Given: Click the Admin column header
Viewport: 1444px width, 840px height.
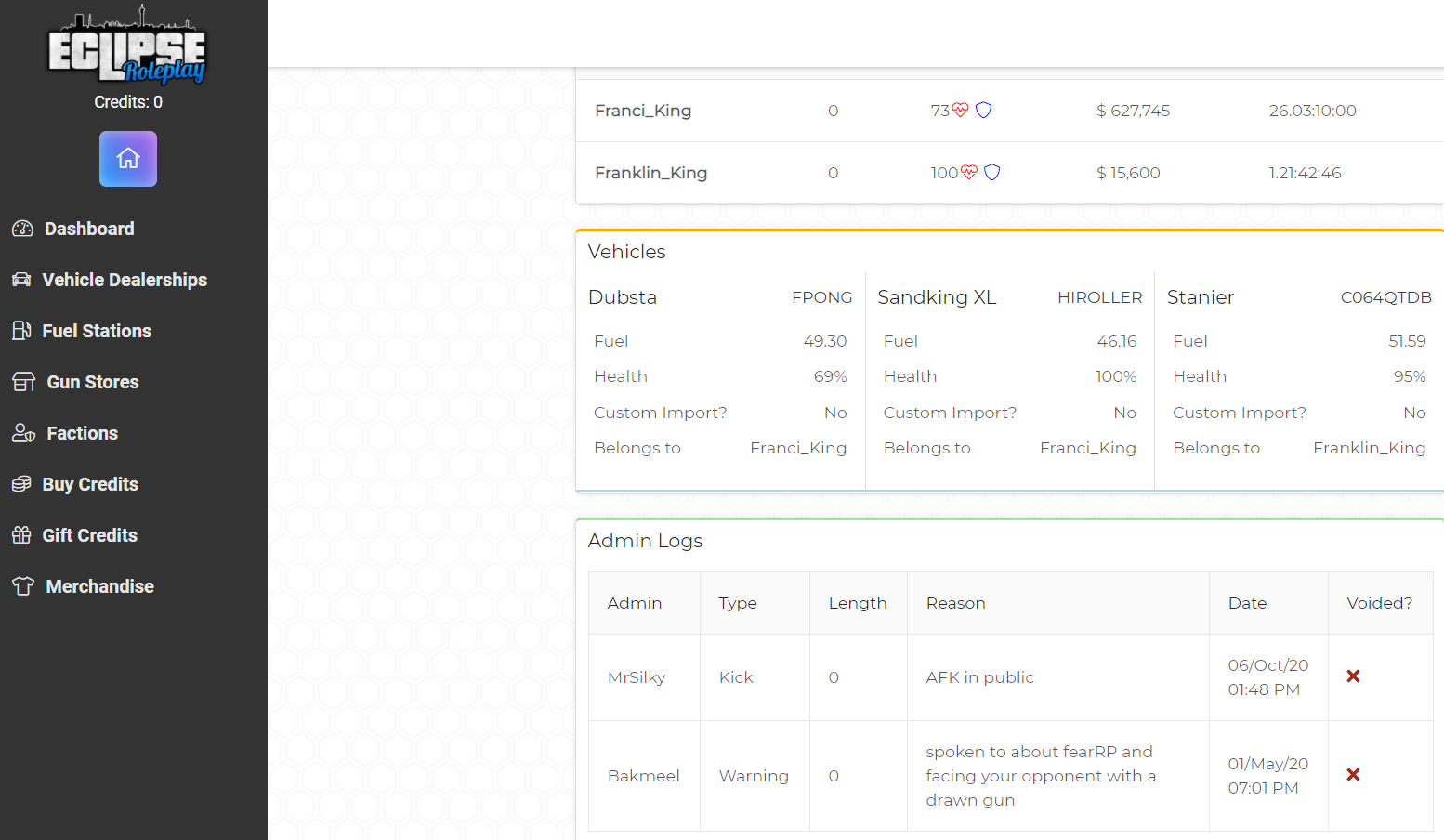Looking at the screenshot, I should tap(634, 603).
